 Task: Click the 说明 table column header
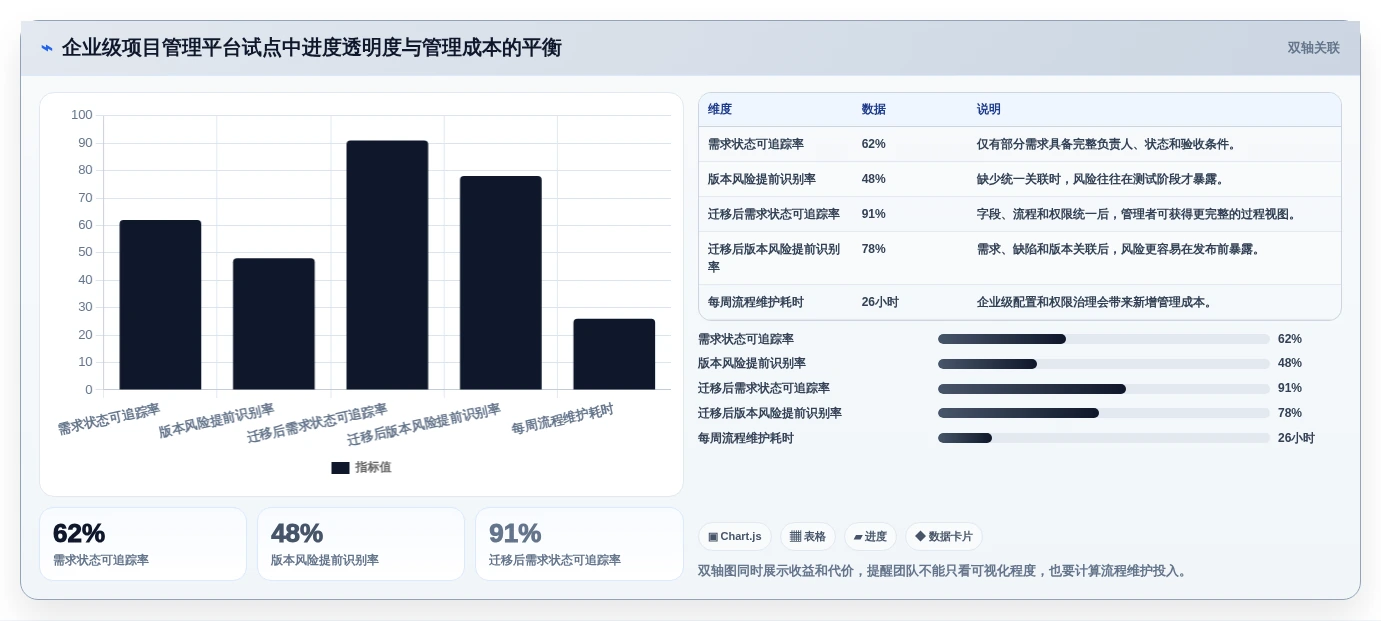click(989, 110)
